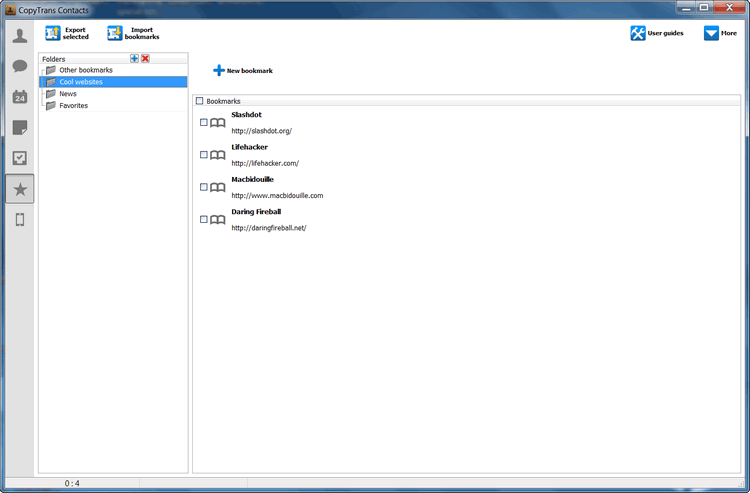Click the Lifehacker book icon
Viewport: 750px width, 493px height.
pos(218,155)
